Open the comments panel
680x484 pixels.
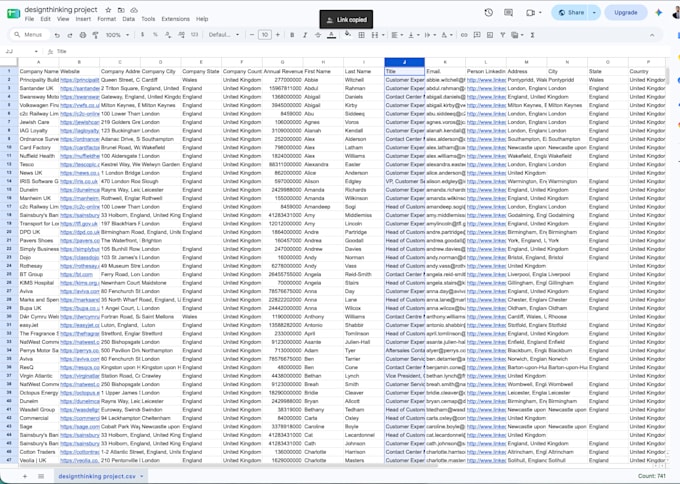508,13
